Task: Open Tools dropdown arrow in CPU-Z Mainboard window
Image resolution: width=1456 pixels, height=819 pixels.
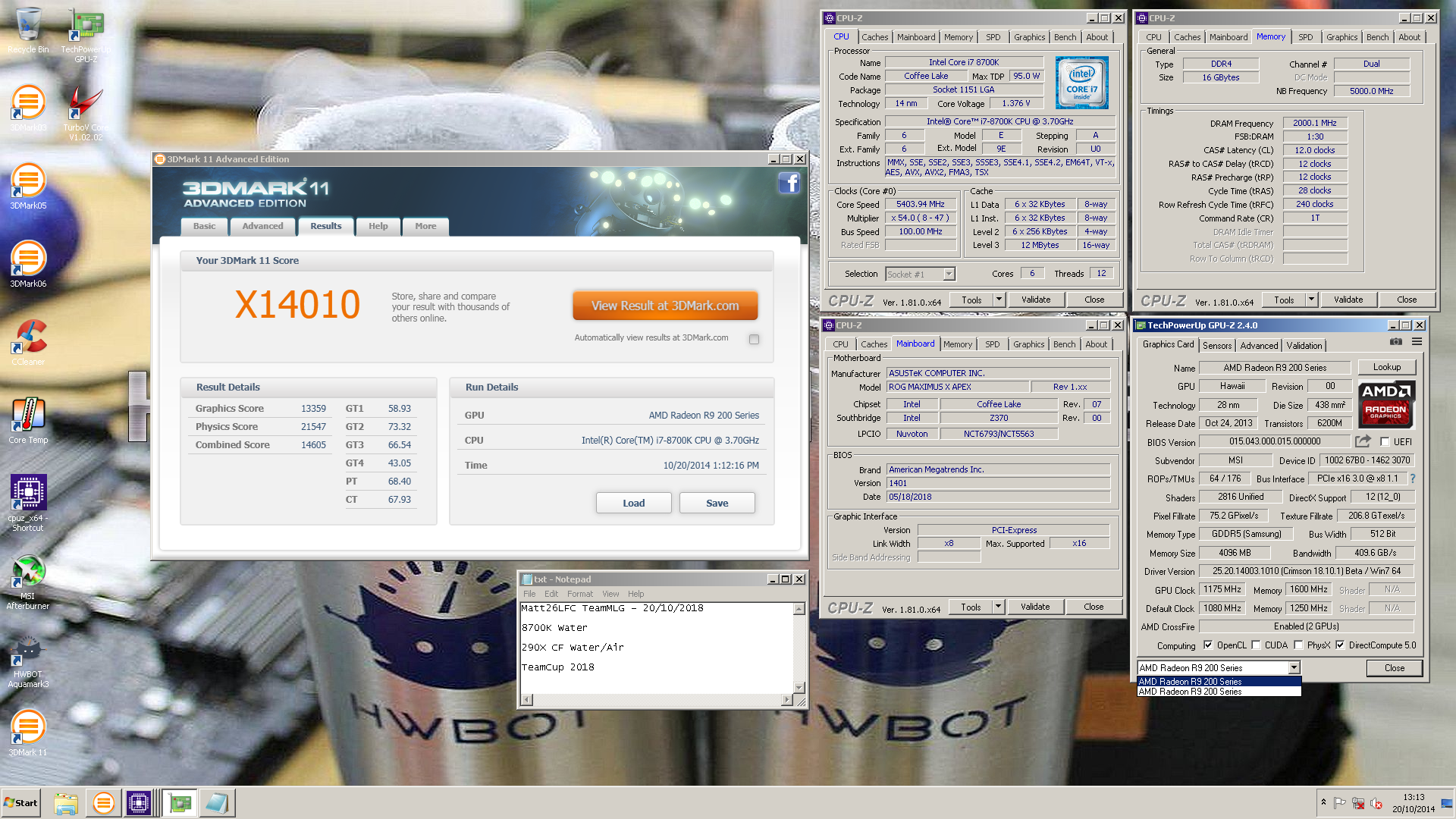Action: coord(998,607)
